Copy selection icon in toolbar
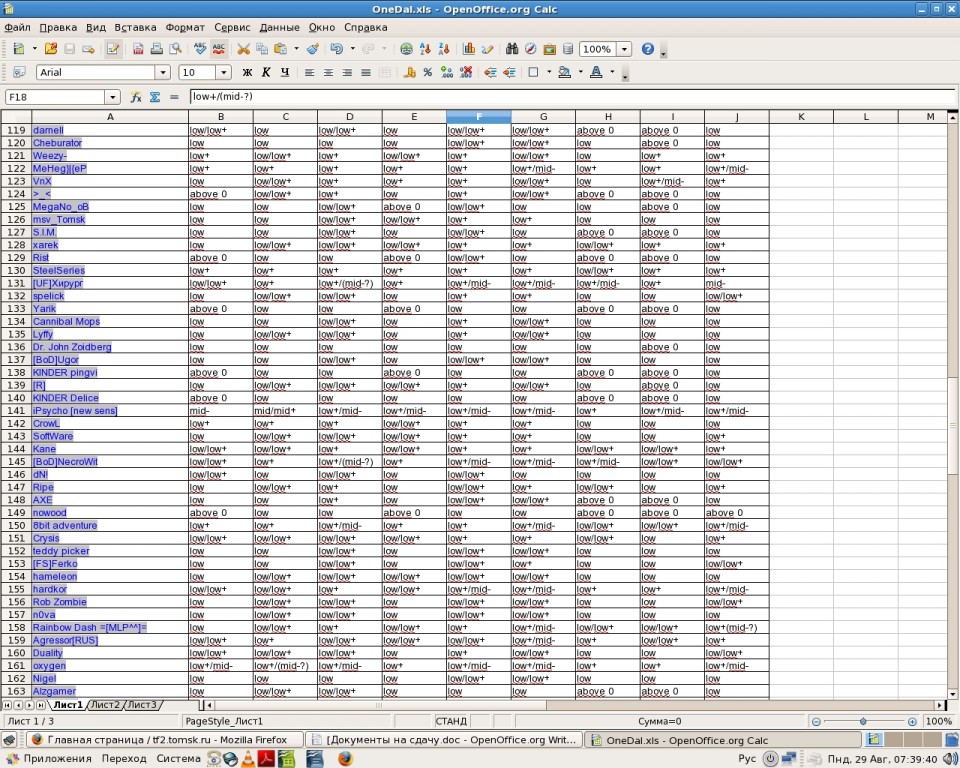The image size is (960, 768). click(262, 49)
